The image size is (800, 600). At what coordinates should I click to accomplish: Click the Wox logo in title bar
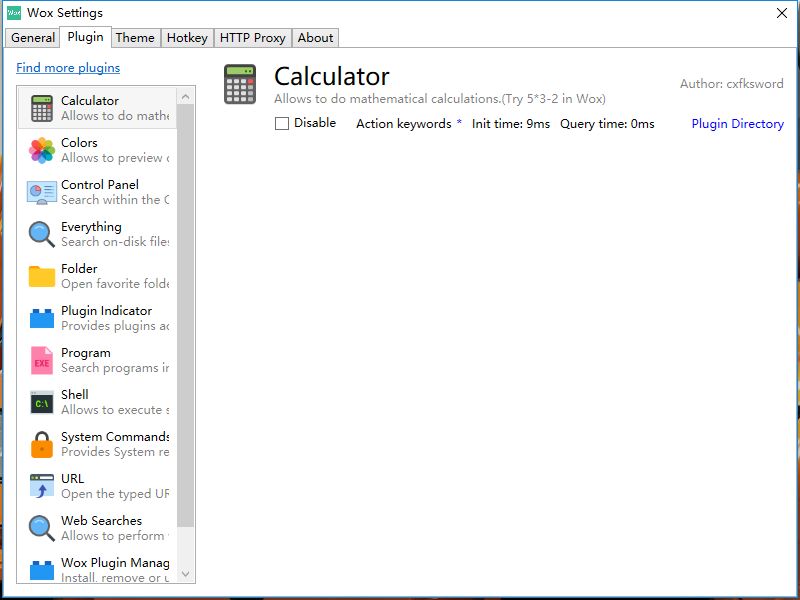tap(14, 13)
